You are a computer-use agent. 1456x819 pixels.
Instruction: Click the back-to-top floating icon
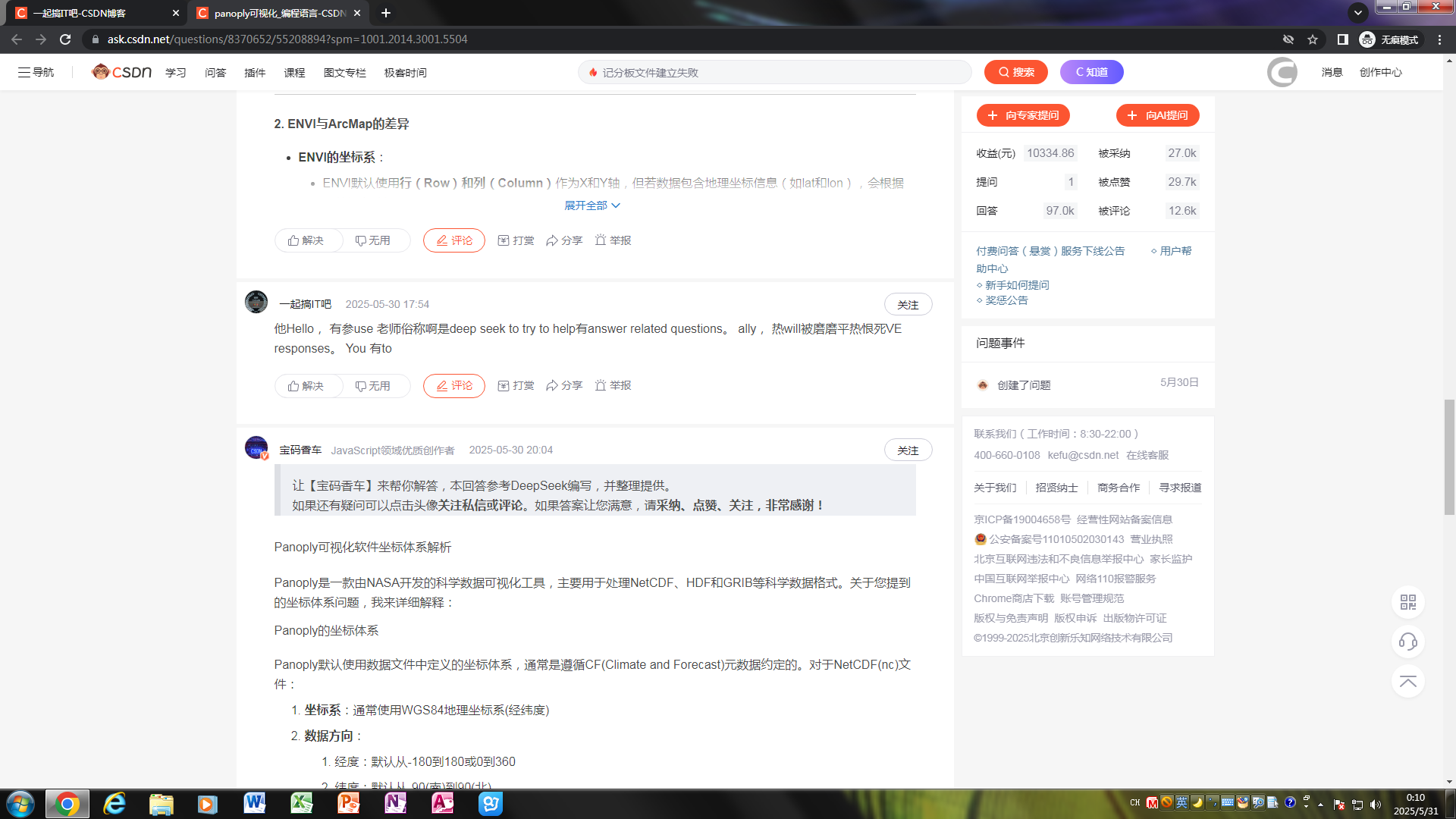click(1408, 681)
